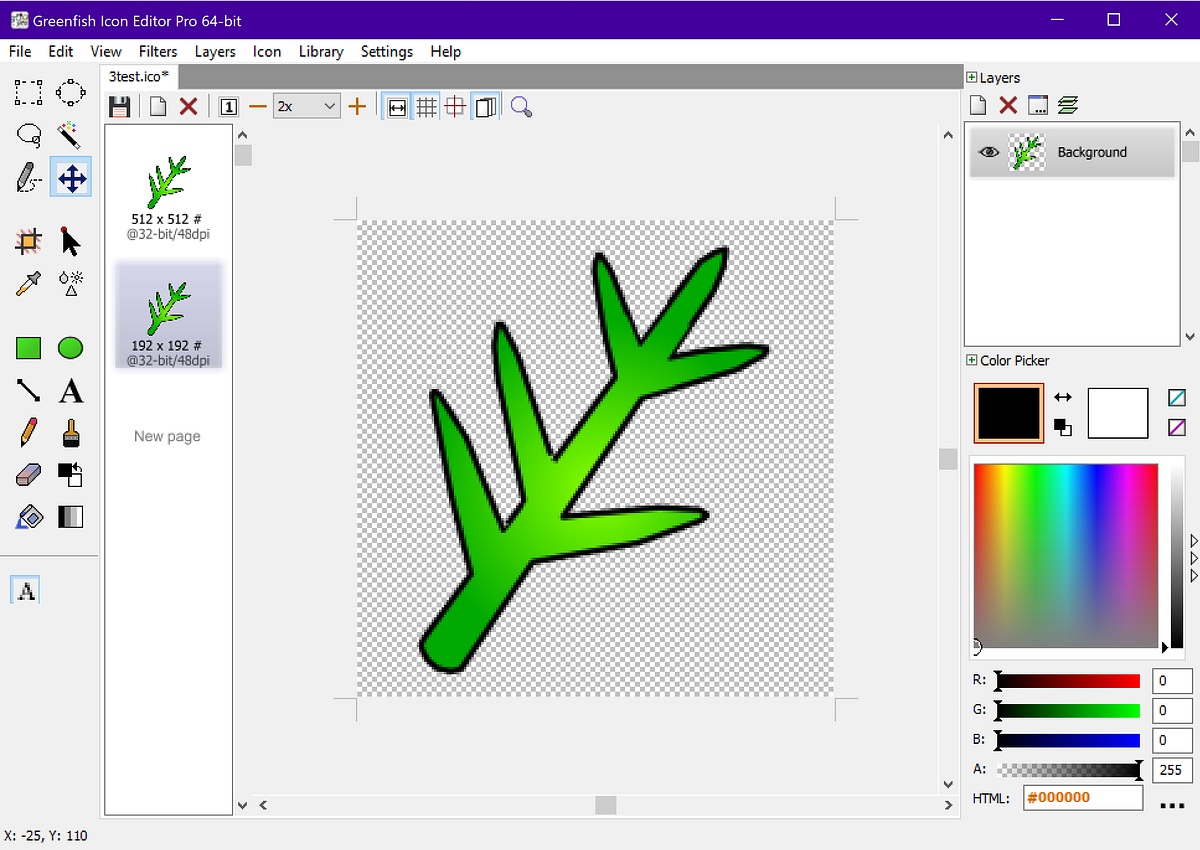
Task: Zoom out with the minus button
Action: (x=258, y=106)
